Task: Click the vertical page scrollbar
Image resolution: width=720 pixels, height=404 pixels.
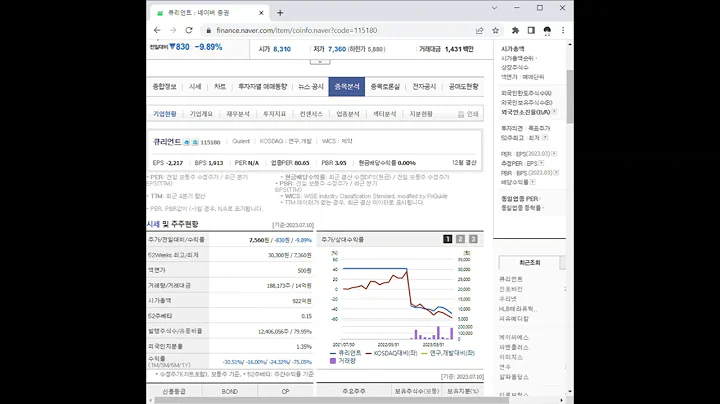Action: point(570,96)
